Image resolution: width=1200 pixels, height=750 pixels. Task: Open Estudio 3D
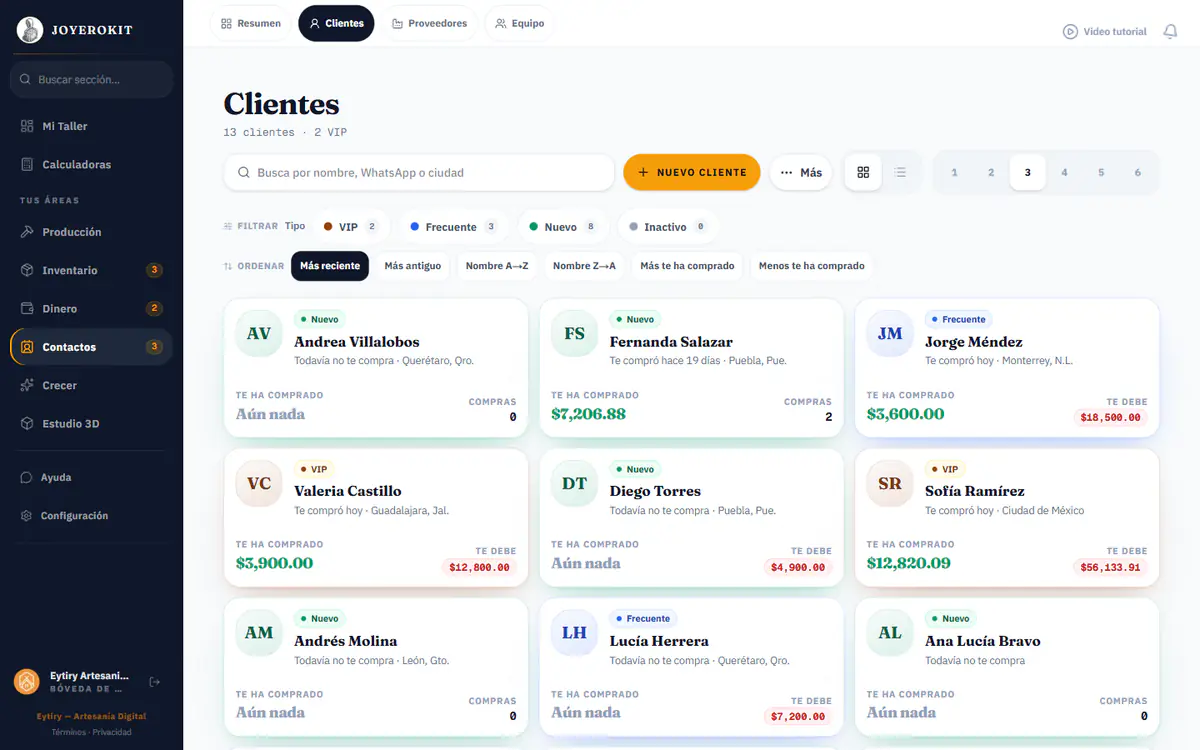91,424
